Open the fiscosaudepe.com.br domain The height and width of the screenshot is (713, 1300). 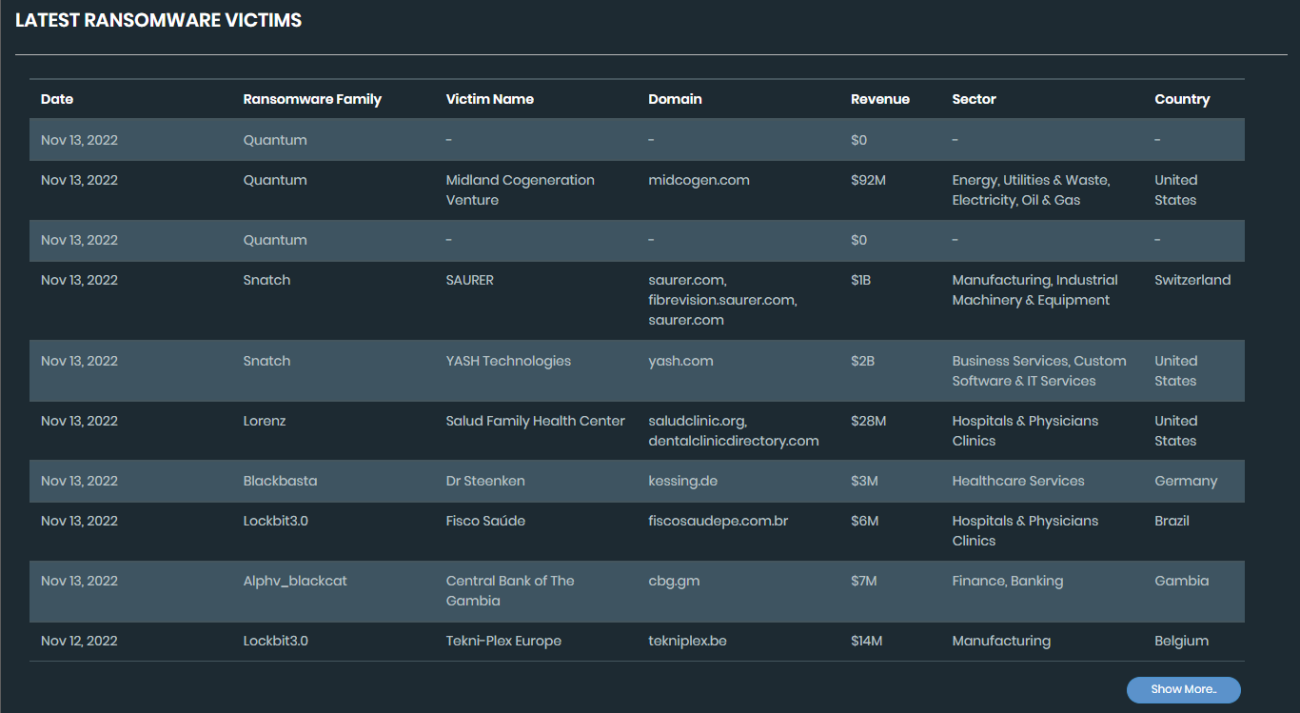click(x=718, y=521)
